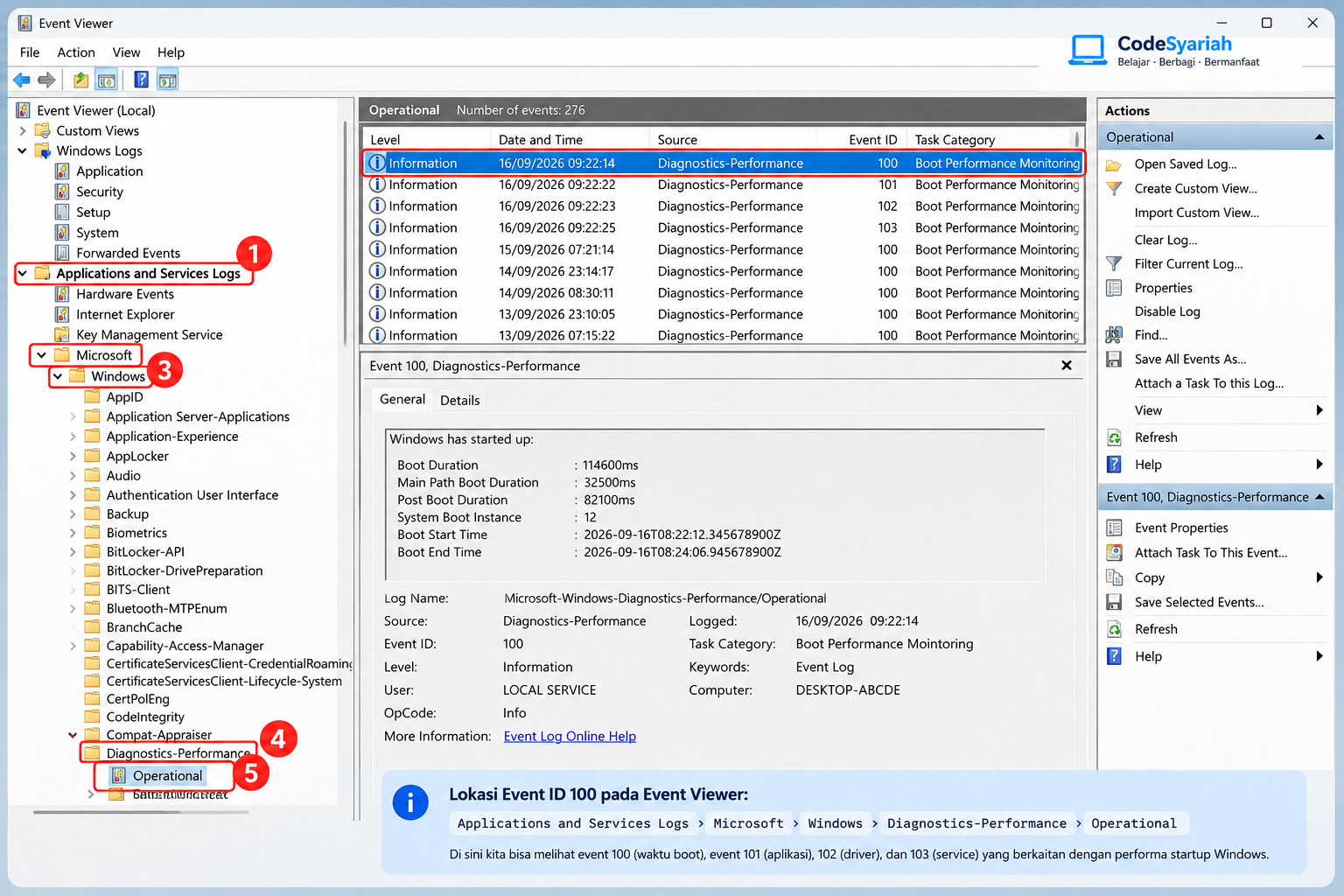Select event dated 15/09/2026 07:21:14
The image size is (1344, 896).
pyautogui.click(x=724, y=249)
